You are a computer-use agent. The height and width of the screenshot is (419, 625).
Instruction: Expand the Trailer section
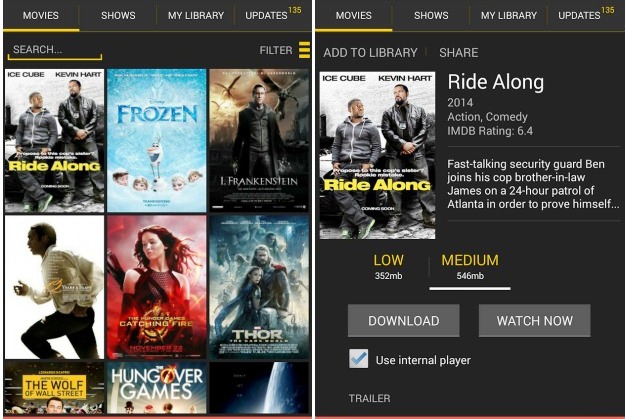coord(369,398)
